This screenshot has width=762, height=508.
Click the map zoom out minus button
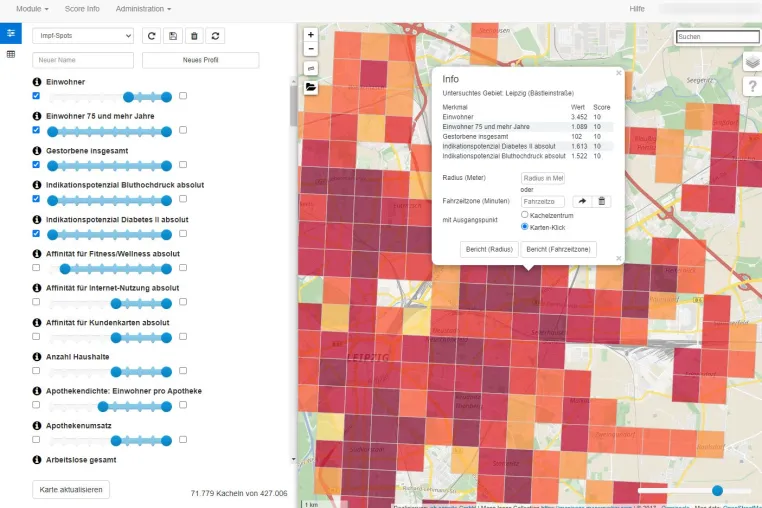311,49
